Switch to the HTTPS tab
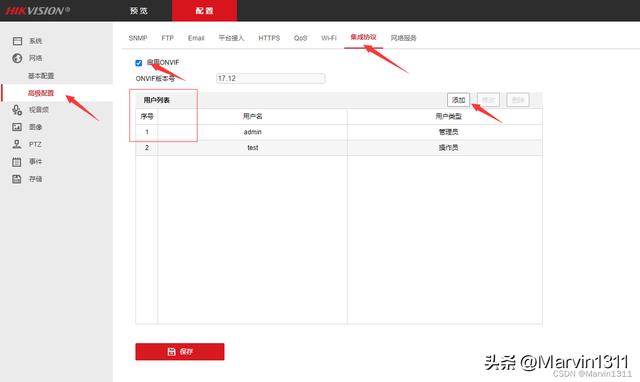Screen dimensions: 640x382 click(269, 38)
